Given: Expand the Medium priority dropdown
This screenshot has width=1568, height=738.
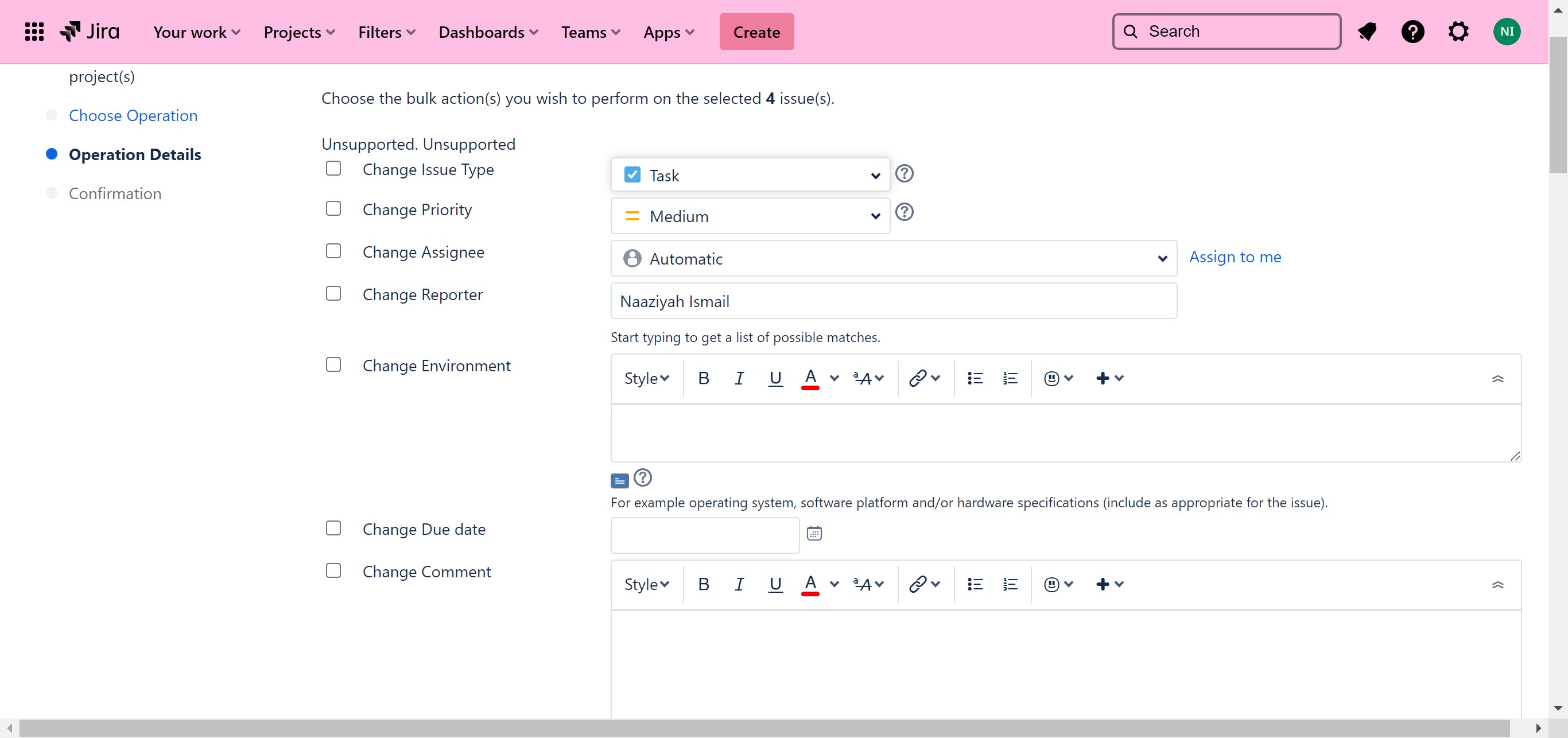Looking at the screenshot, I should (750, 216).
